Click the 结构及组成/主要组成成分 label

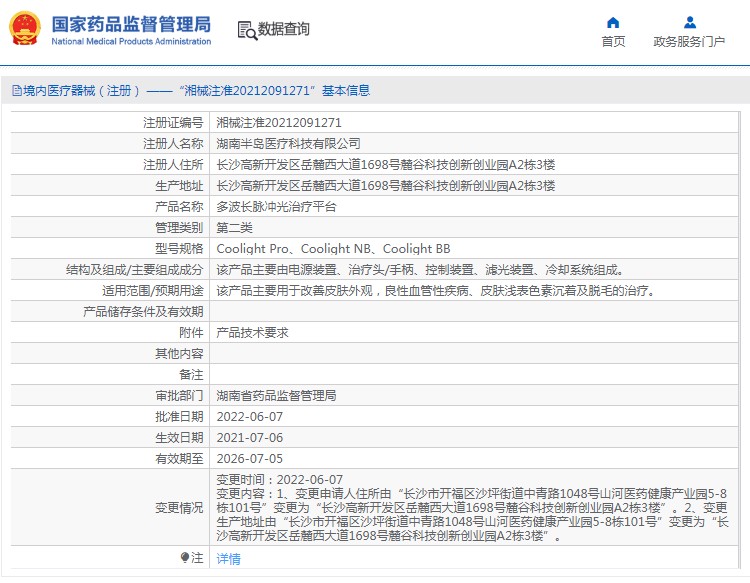coord(135,270)
